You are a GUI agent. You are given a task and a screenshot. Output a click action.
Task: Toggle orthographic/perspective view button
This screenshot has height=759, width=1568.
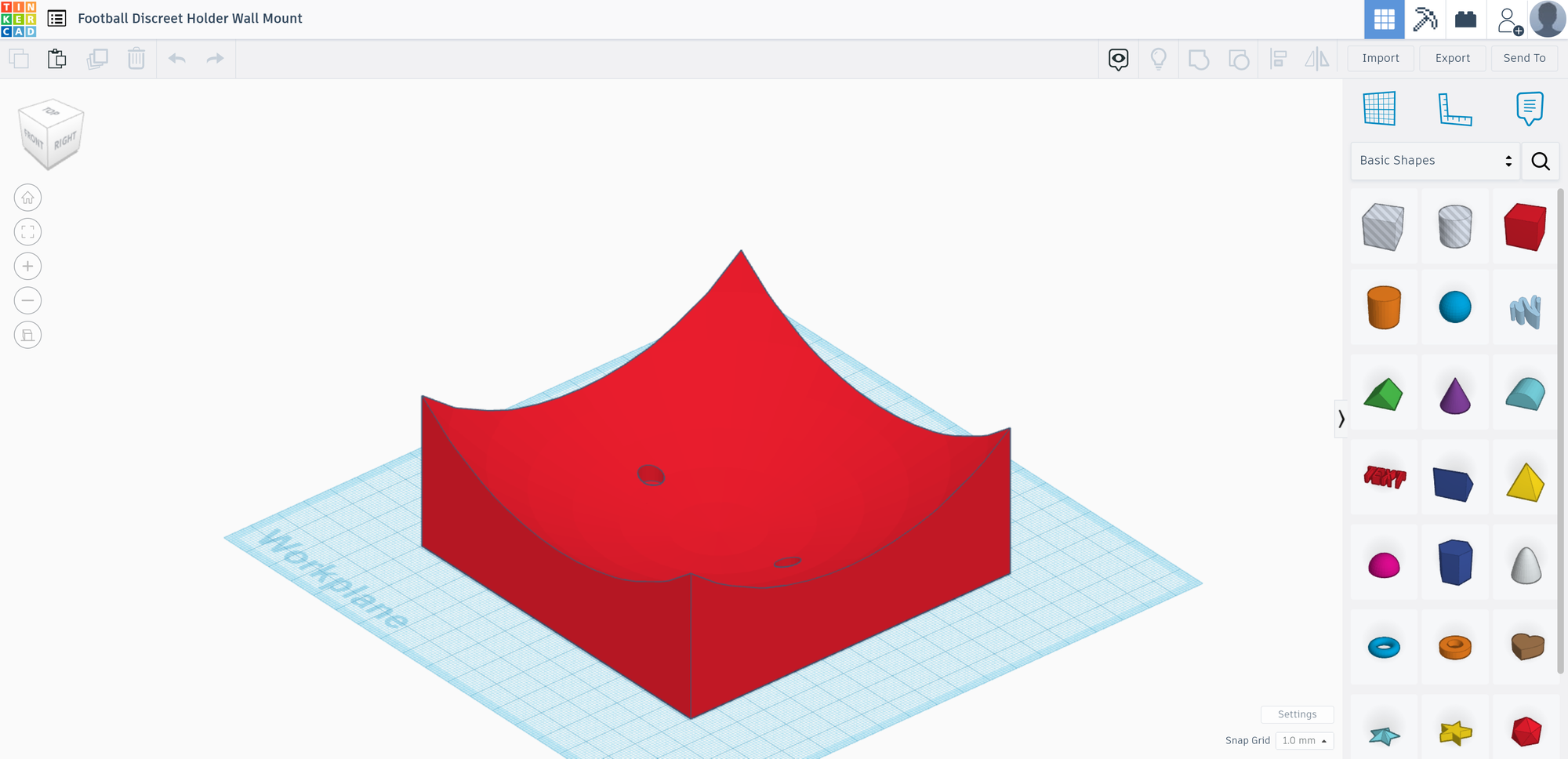[27, 336]
